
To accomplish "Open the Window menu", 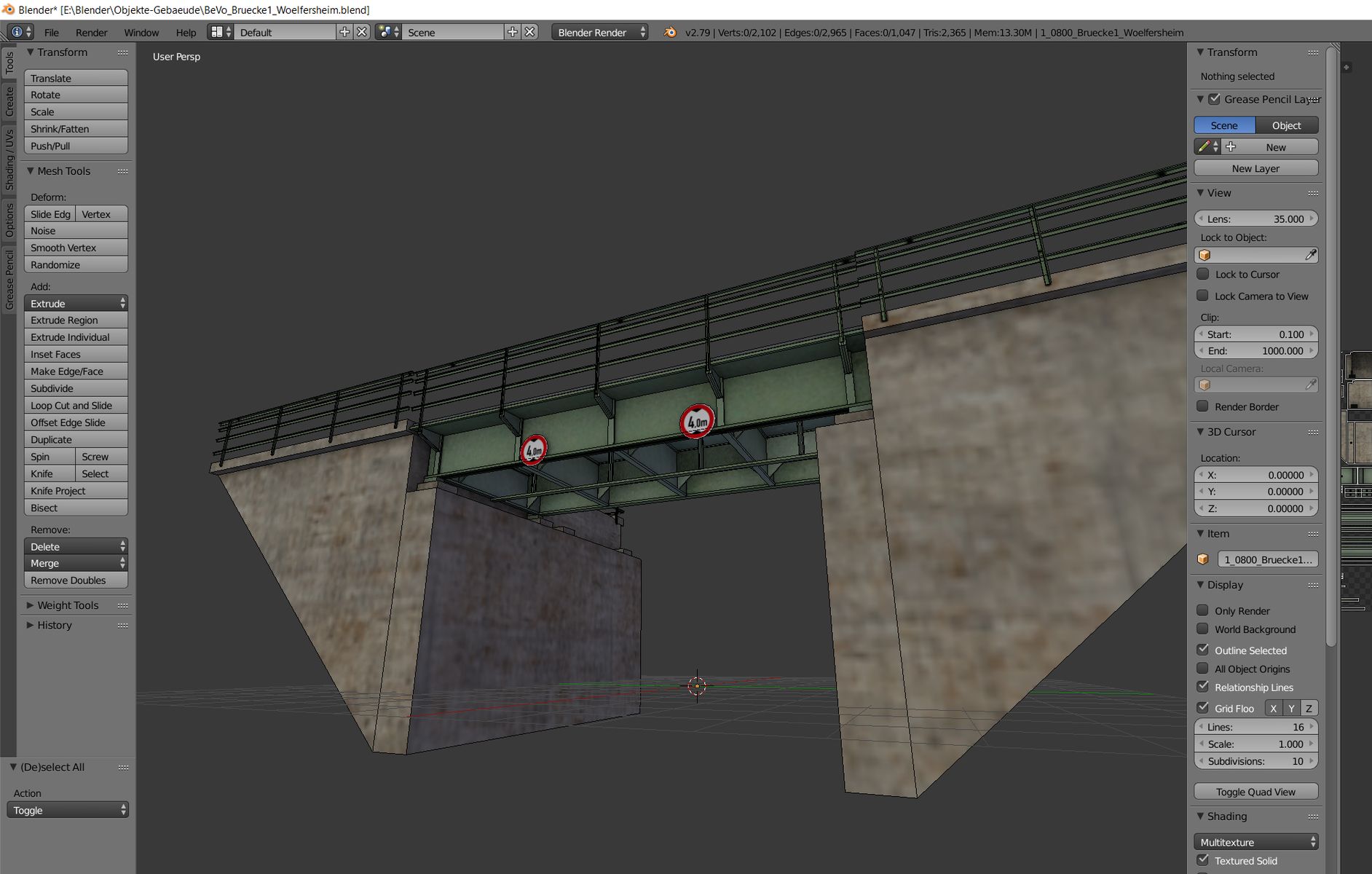I will pyautogui.click(x=141, y=33).
